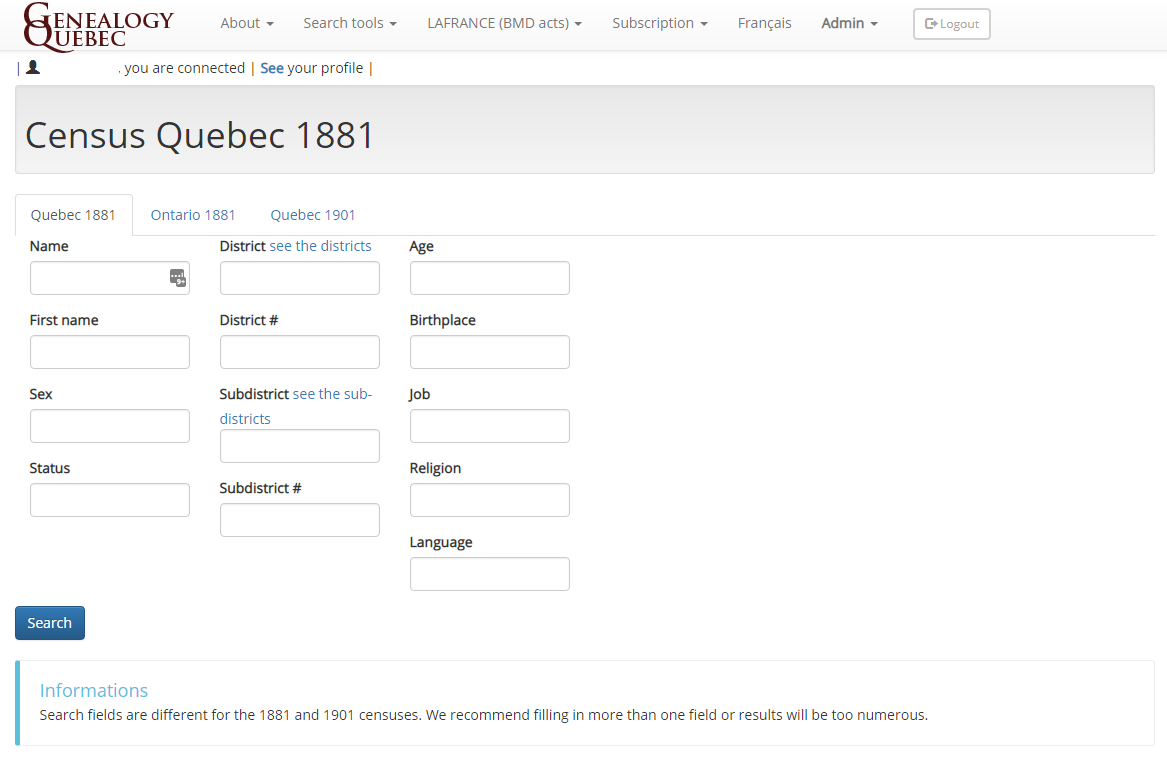The width and height of the screenshot is (1167, 763).
Task: Switch to the Quebec 1901 tab
Action: (313, 215)
